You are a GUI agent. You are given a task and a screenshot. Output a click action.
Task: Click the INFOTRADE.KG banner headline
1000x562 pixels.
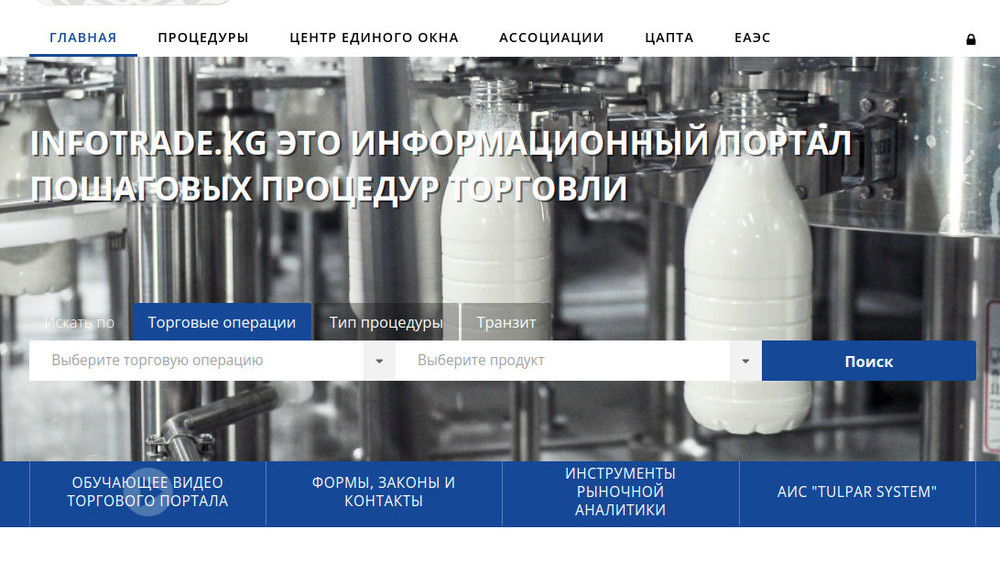pos(440,165)
